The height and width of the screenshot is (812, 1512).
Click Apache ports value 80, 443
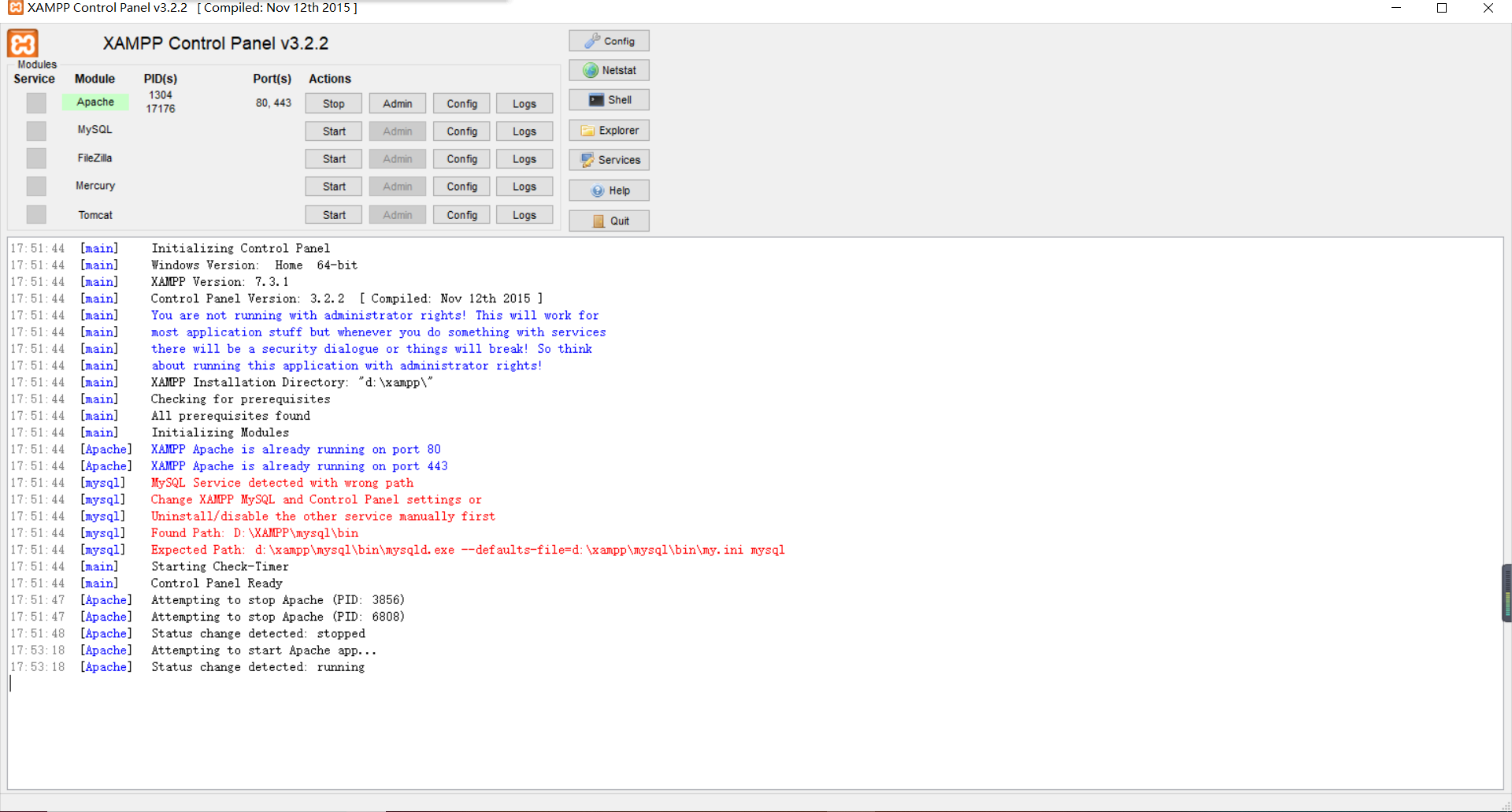[273, 102]
